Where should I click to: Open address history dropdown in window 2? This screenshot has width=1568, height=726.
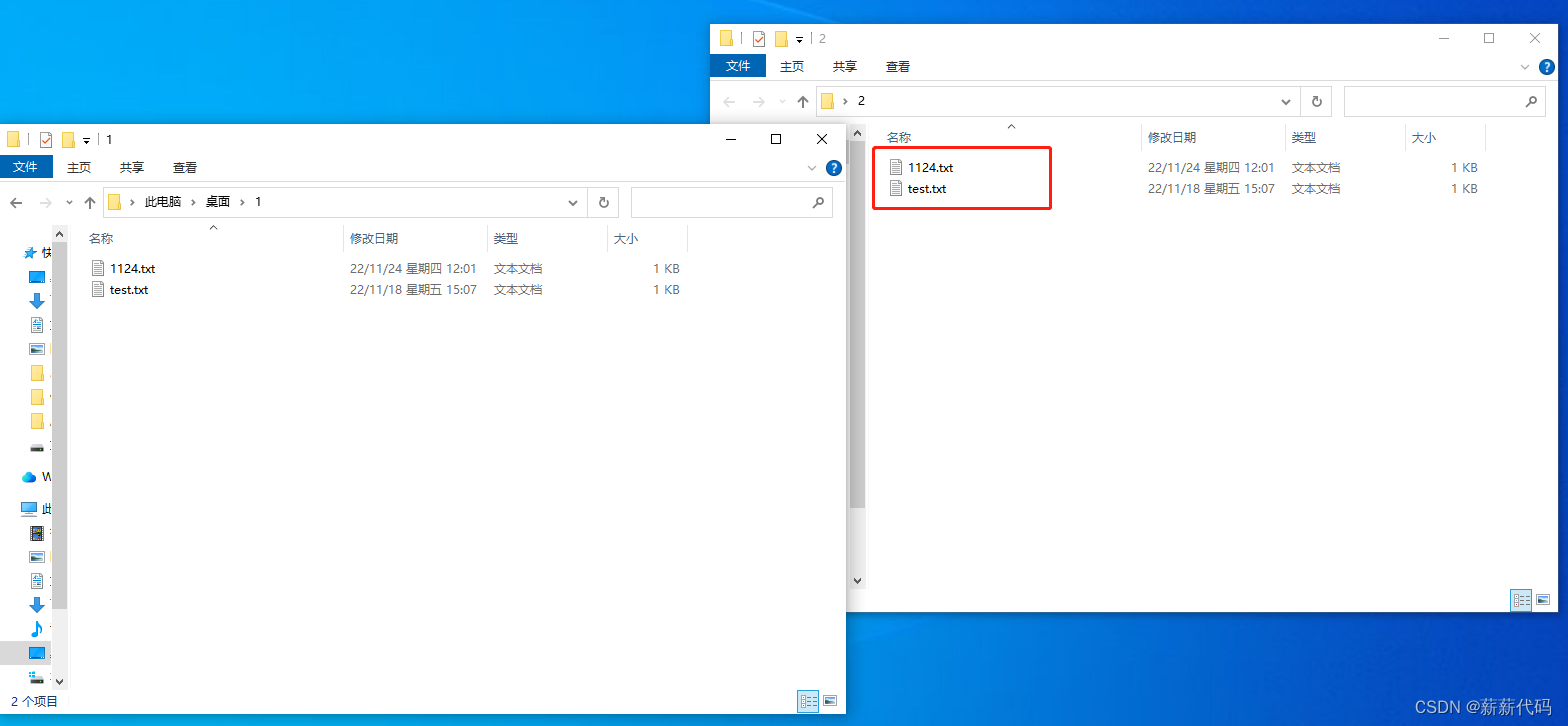tap(1286, 101)
